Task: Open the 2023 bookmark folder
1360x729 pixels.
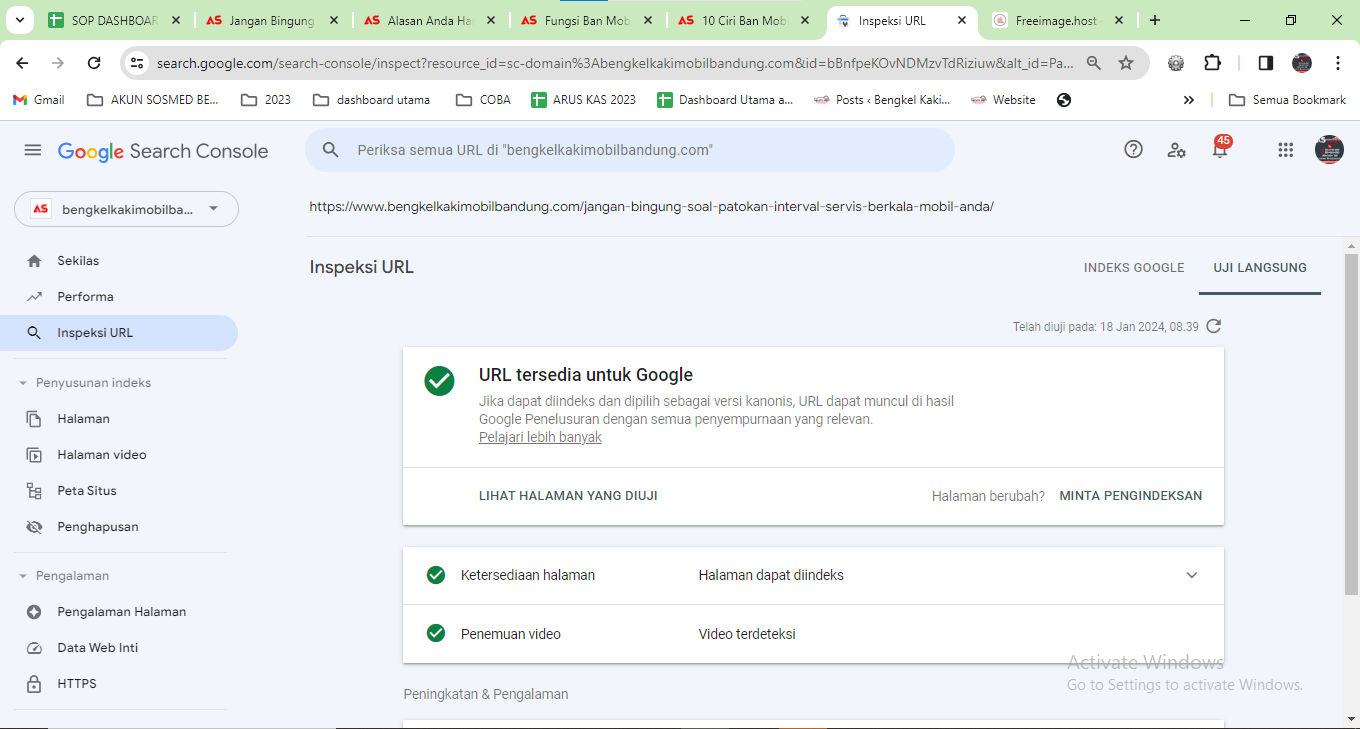Action: [266, 100]
